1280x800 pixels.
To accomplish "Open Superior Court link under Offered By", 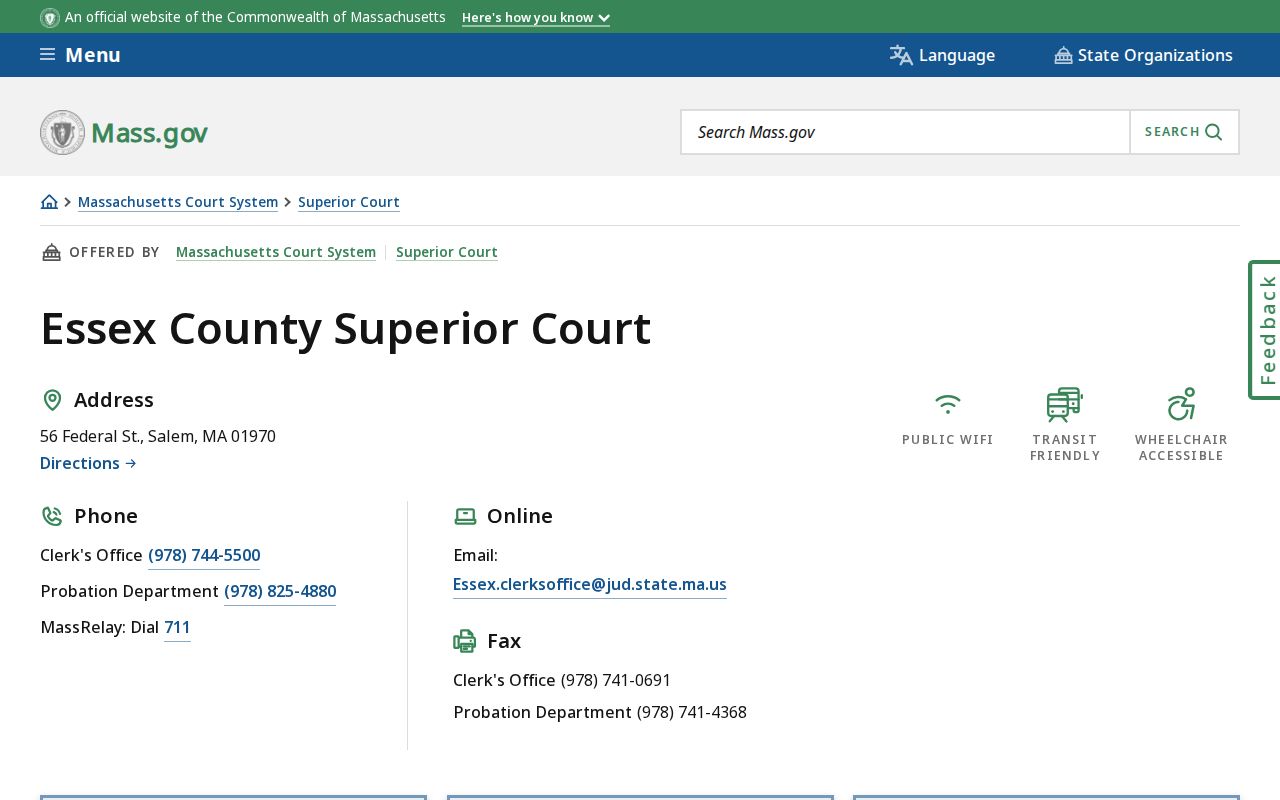I will (447, 252).
